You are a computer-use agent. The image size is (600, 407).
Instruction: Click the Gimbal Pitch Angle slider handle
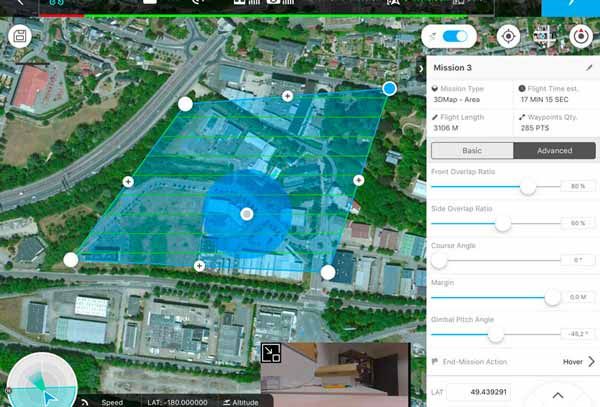(495, 335)
